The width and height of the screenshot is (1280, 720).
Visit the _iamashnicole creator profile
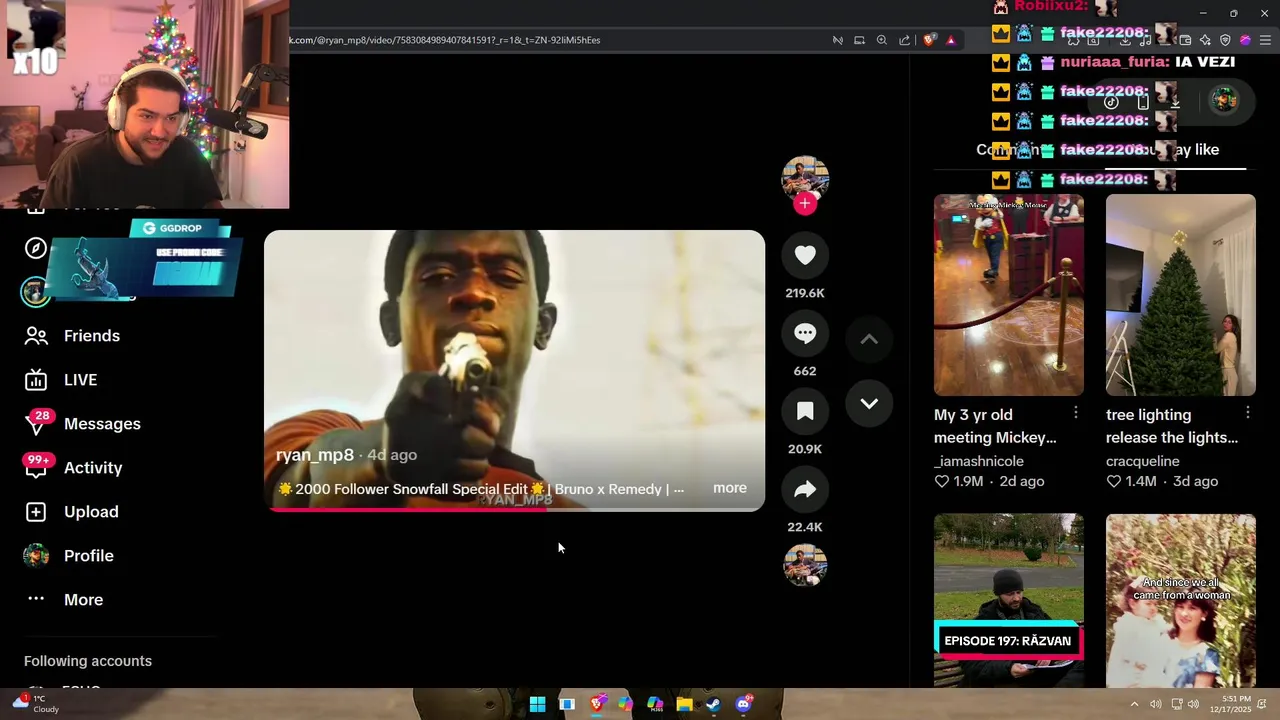tap(978, 461)
